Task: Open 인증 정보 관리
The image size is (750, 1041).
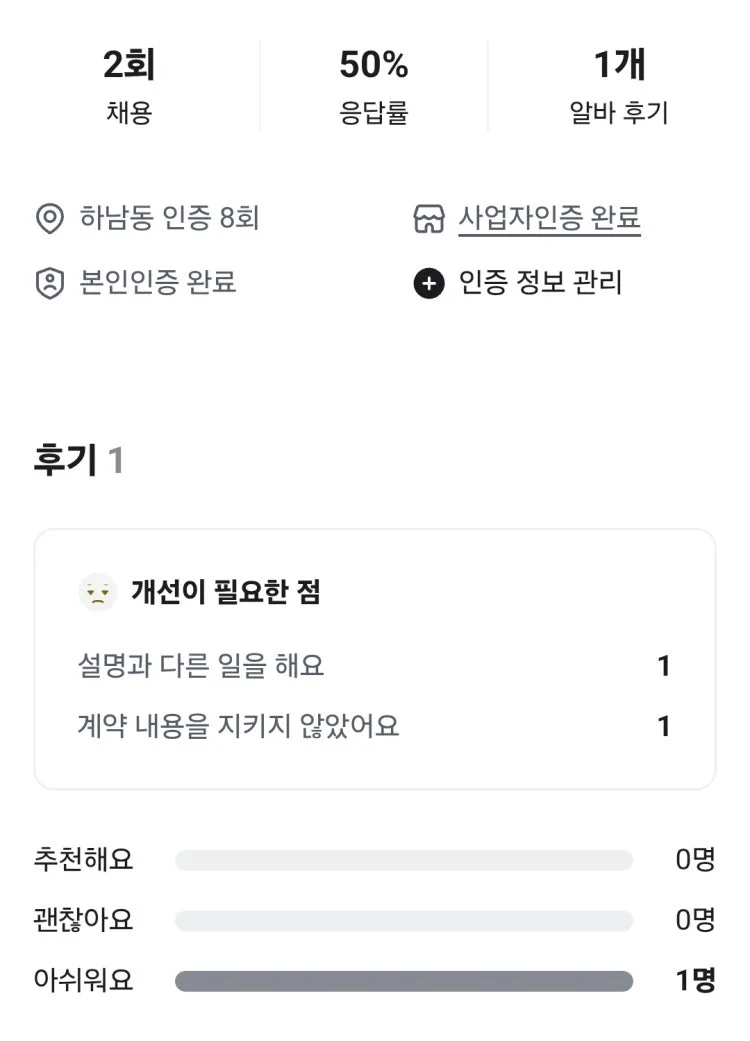Action: (x=540, y=283)
